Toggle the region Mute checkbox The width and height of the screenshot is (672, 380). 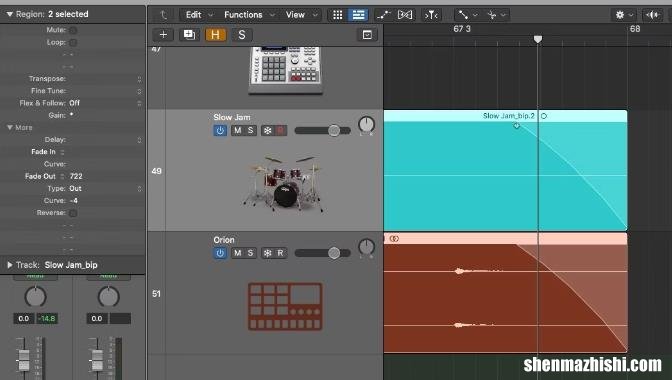tap(73, 30)
